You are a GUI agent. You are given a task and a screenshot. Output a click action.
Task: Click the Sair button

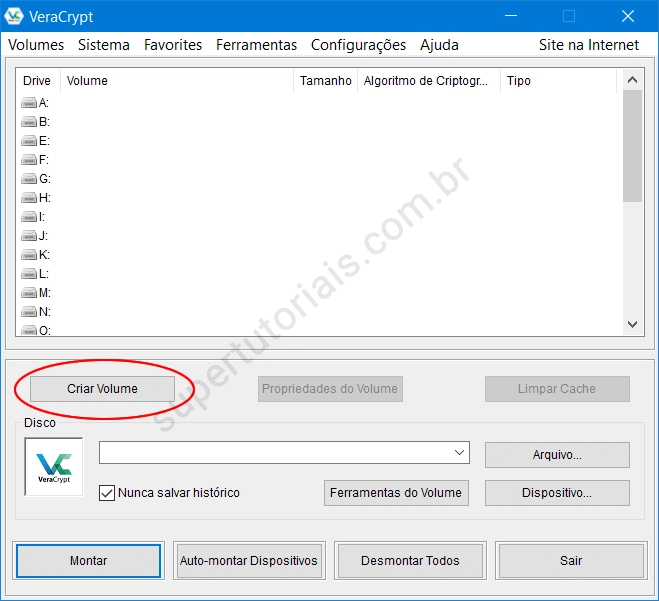(x=571, y=561)
